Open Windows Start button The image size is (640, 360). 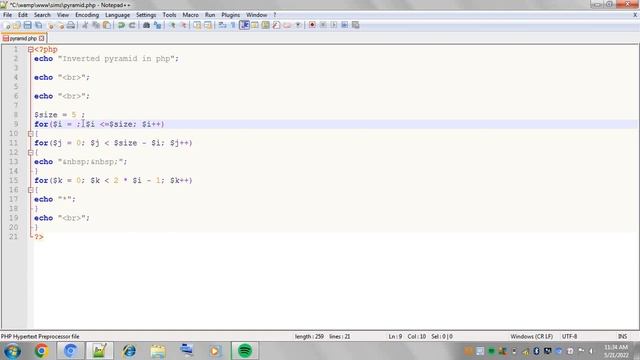click(x=12, y=351)
